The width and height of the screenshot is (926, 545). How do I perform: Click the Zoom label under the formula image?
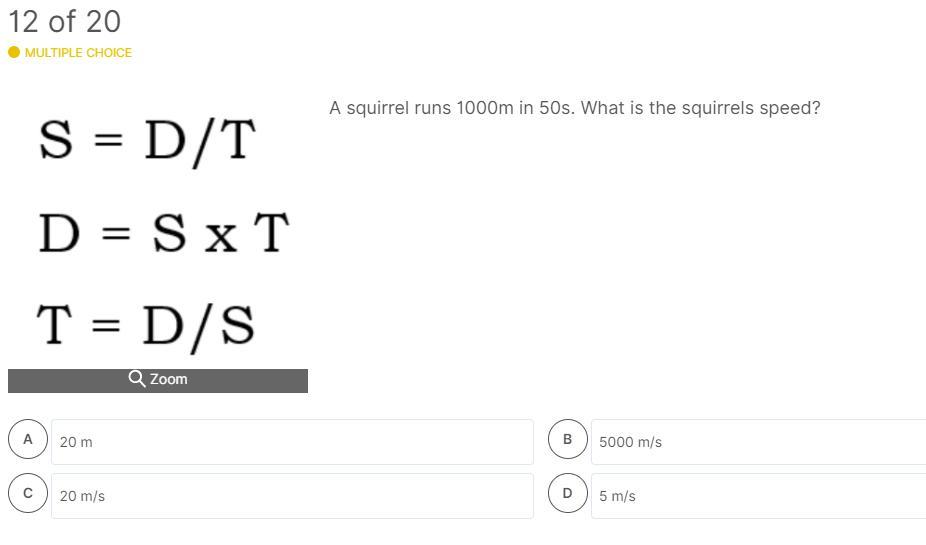(x=168, y=379)
